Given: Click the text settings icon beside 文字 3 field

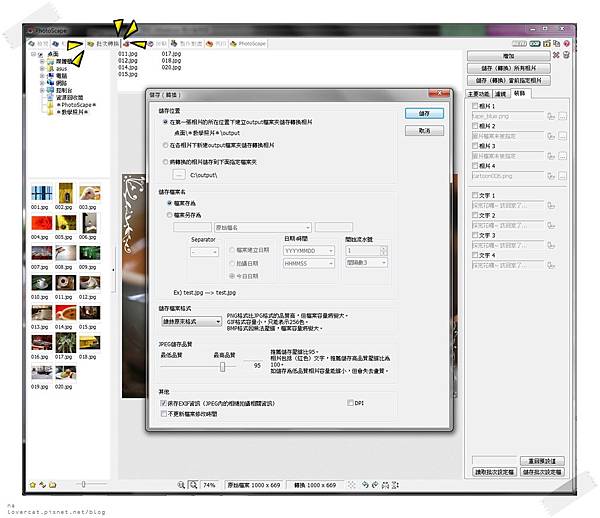Looking at the screenshot, I should pyautogui.click(x=551, y=246).
